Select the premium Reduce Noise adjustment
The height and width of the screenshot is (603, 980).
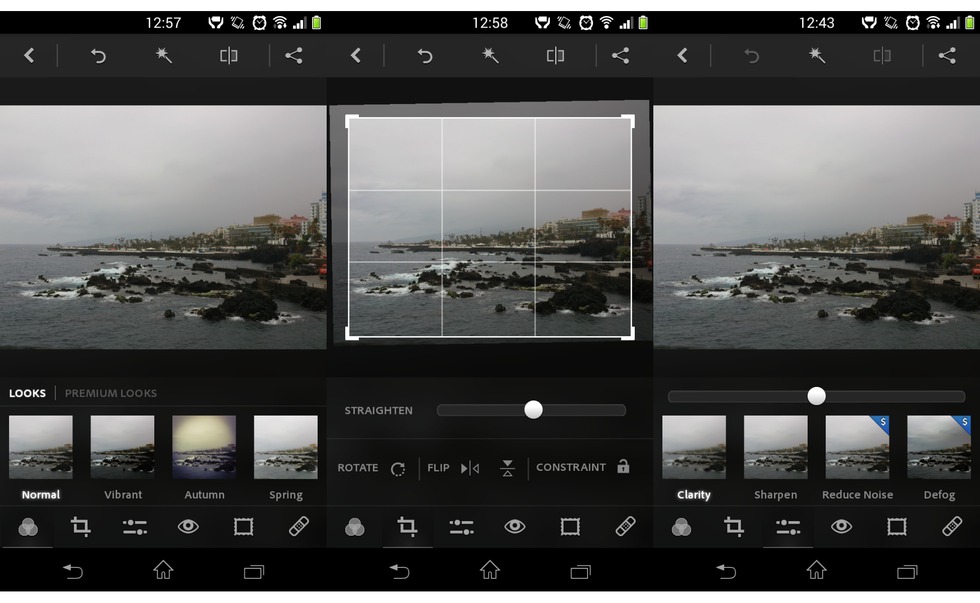(858, 458)
